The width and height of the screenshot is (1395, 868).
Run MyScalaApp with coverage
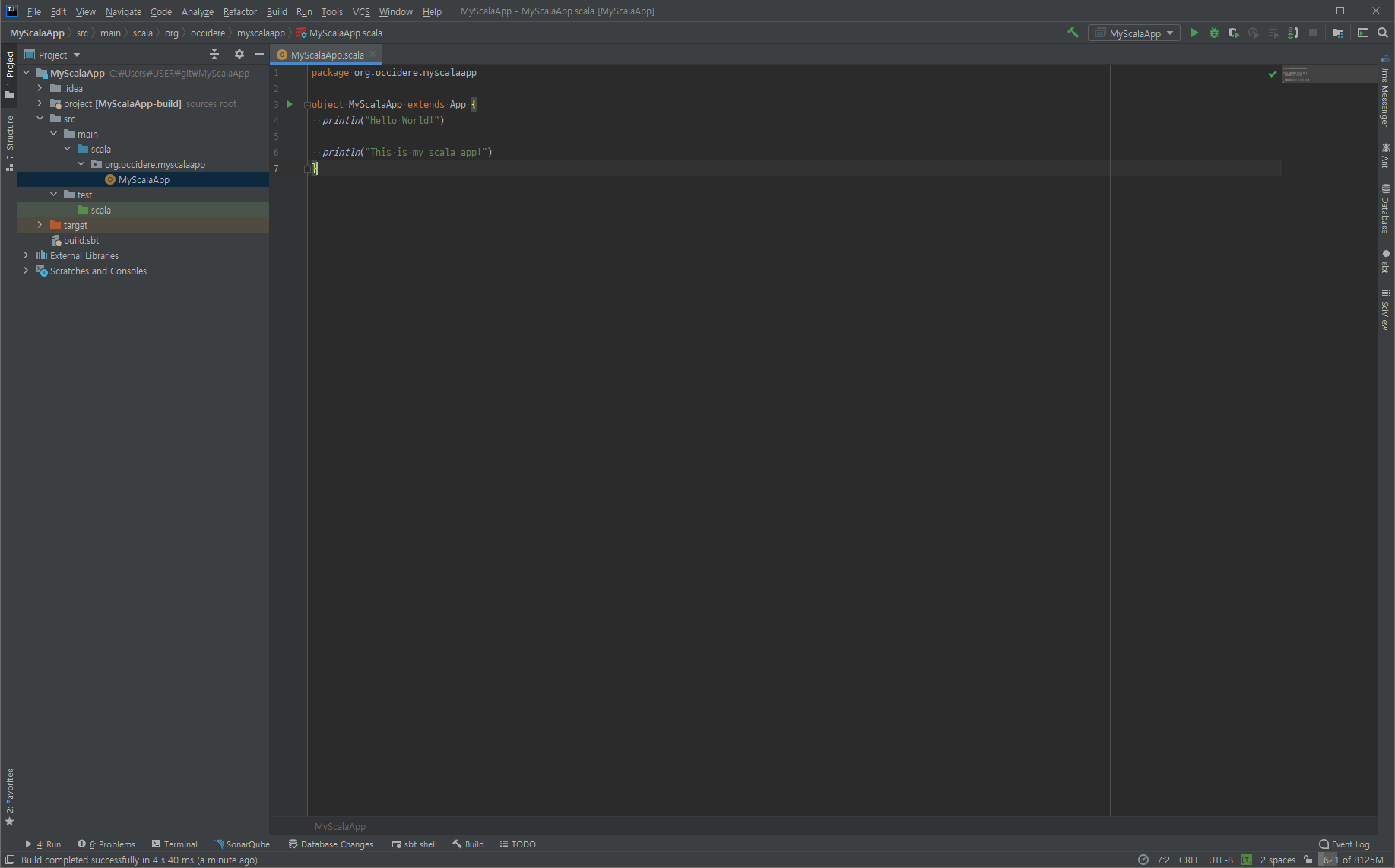[x=1233, y=33]
